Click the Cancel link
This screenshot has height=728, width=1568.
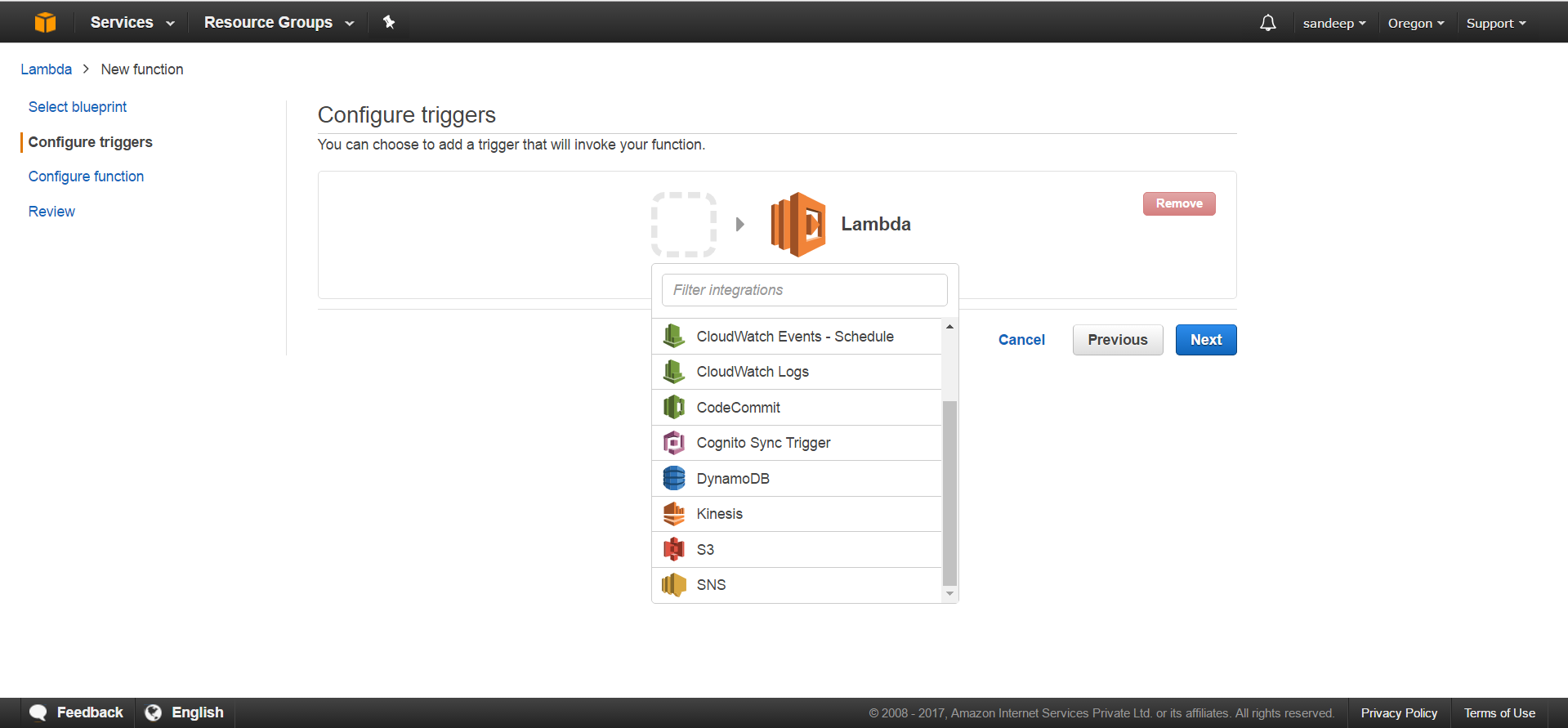point(1021,340)
